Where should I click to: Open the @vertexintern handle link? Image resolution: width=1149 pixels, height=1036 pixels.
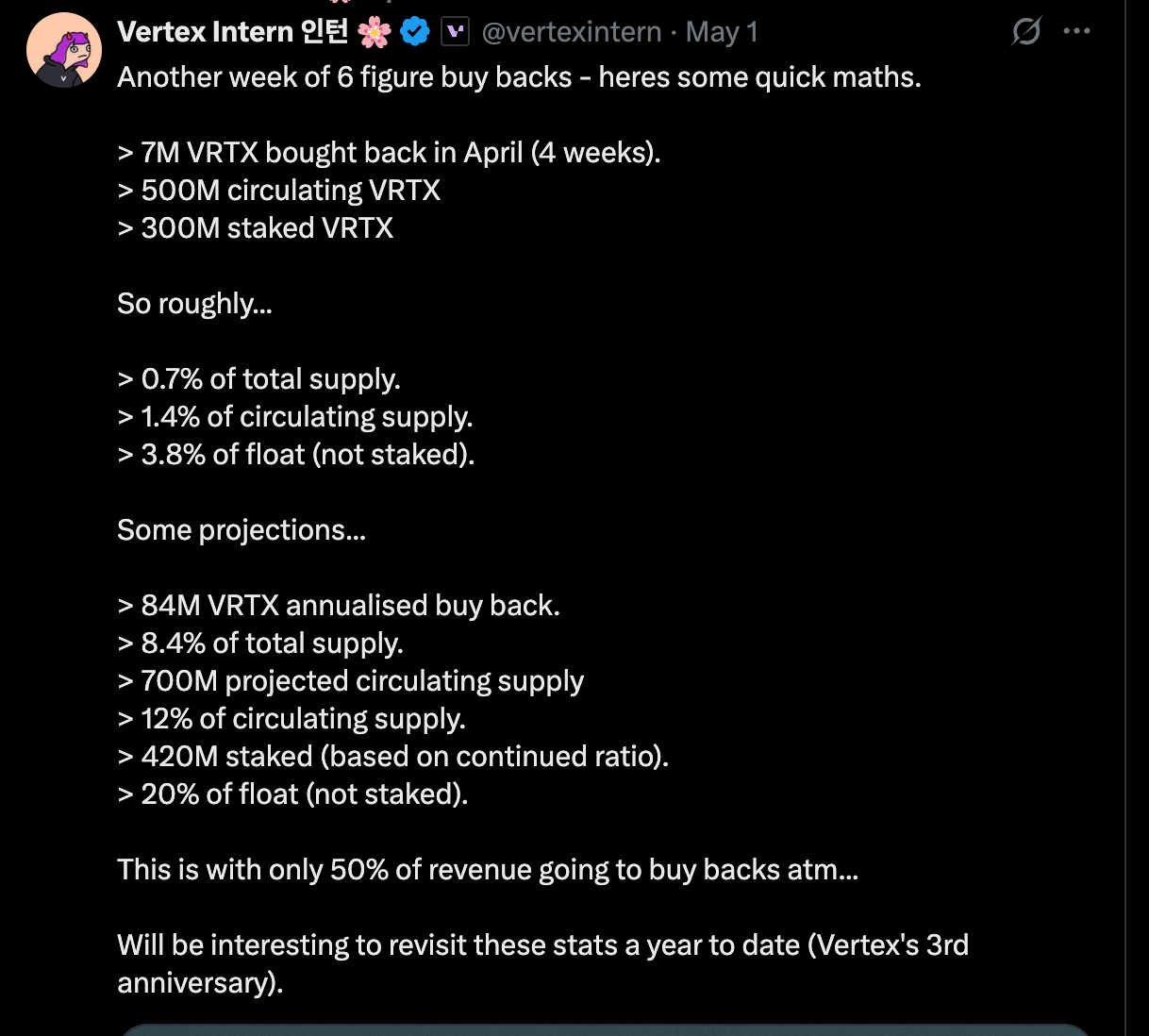(x=572, y=32)
